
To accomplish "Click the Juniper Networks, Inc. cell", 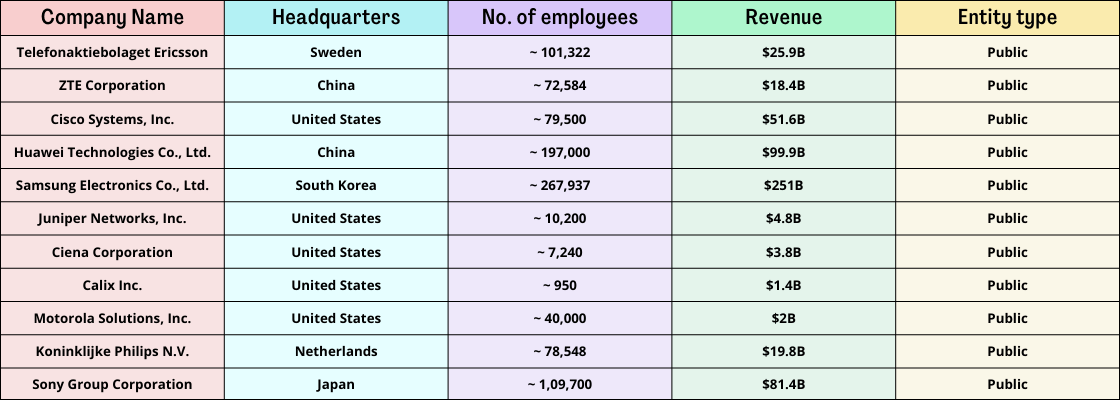I will [112, 218].
